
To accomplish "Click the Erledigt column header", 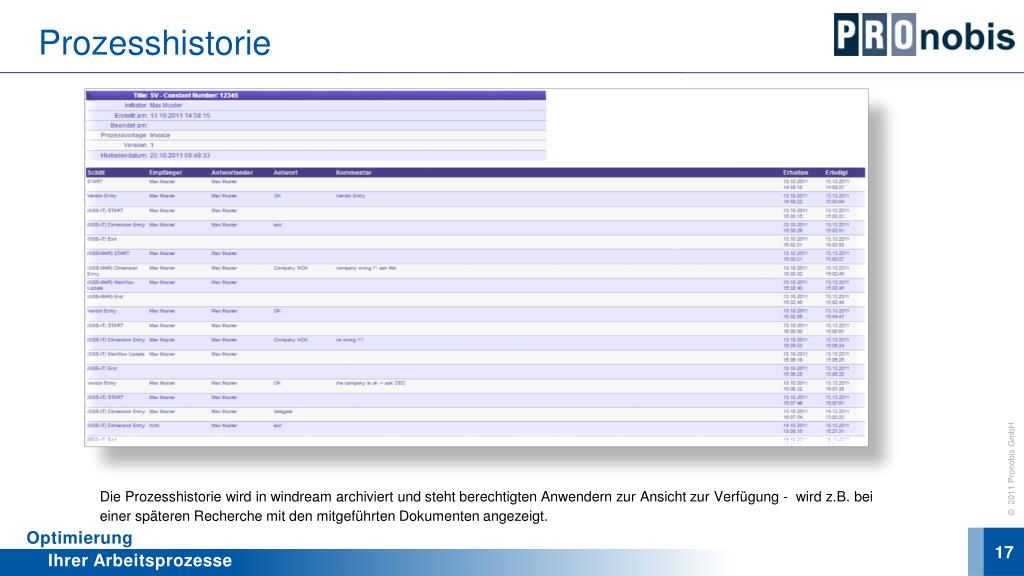I will [837, 172].
